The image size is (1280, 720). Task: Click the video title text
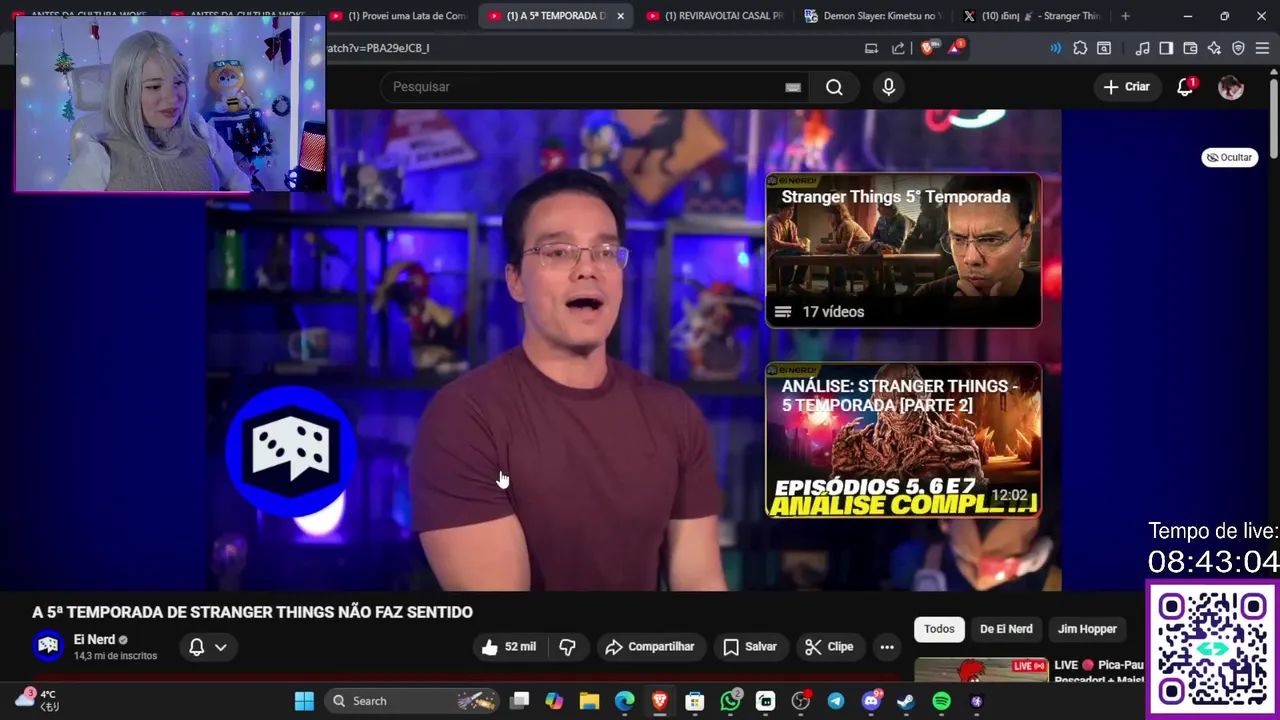click(252, 612)
